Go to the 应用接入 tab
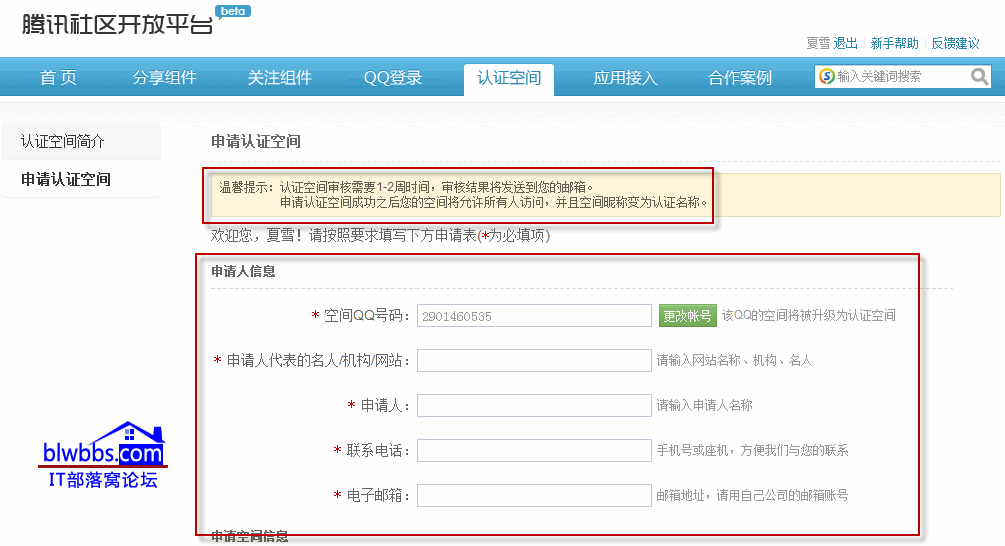Screen dimensions: 1005x546 (x=625, y=78)
